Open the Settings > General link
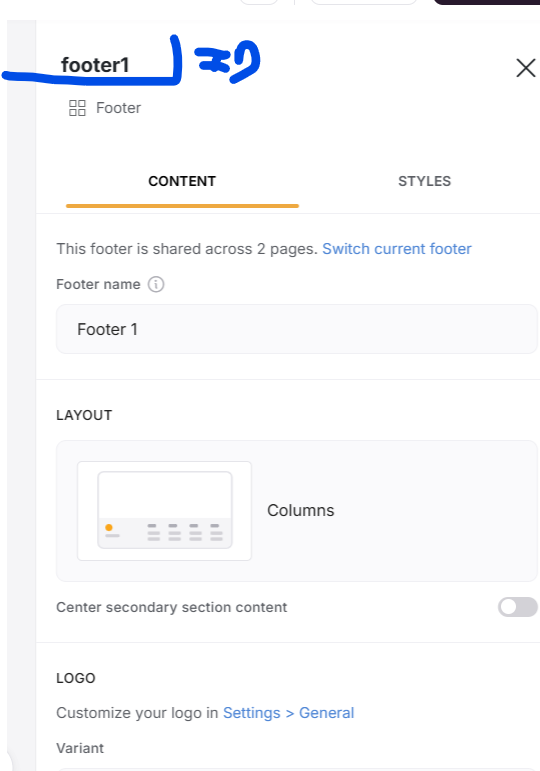This screenshot has width=540, height=771. pos(289,713)
